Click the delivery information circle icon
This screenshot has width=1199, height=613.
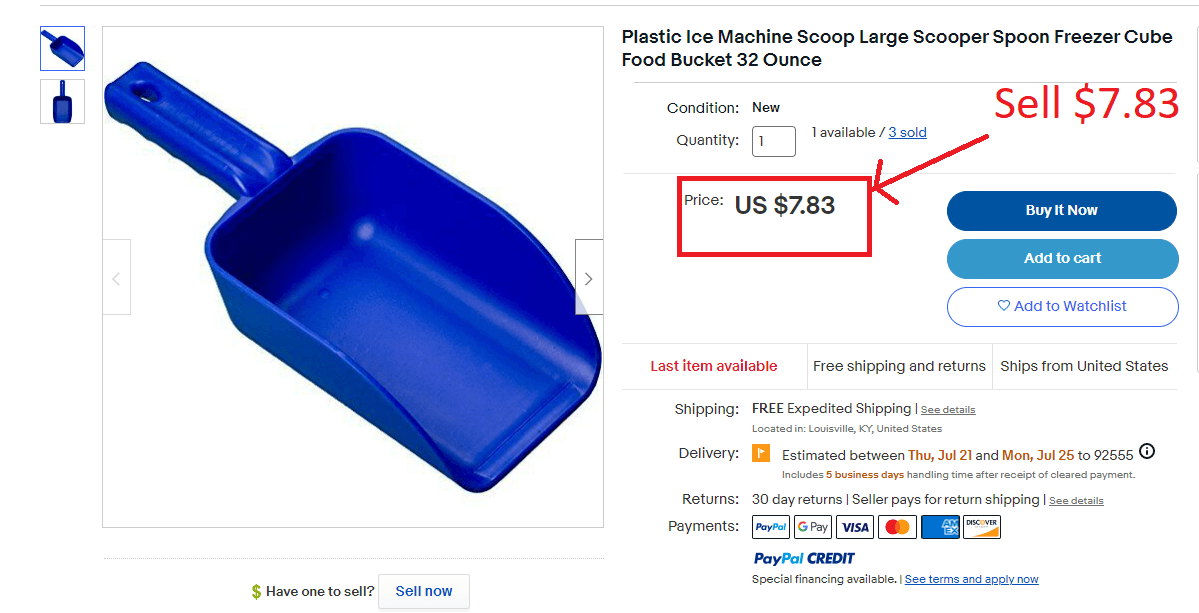coord(1147,451)
